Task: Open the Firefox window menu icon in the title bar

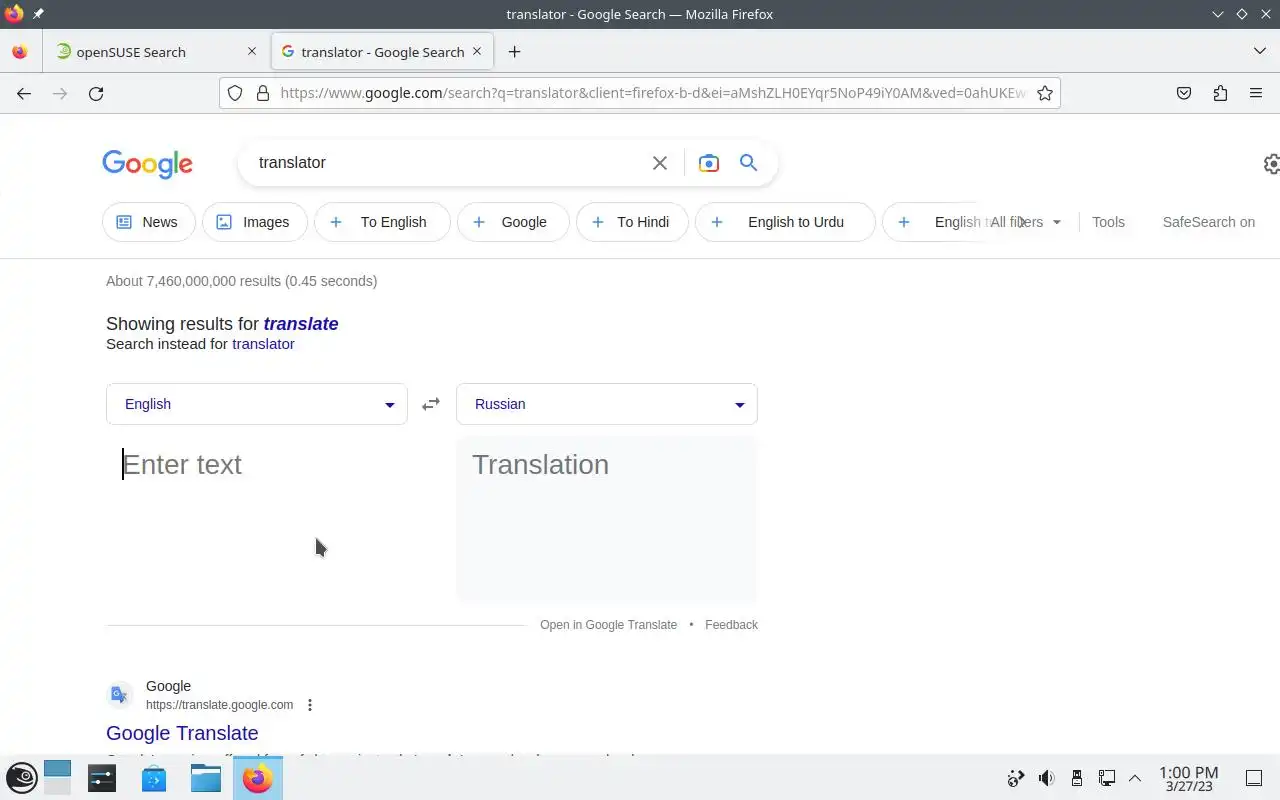Action: (x=14, y=14)
